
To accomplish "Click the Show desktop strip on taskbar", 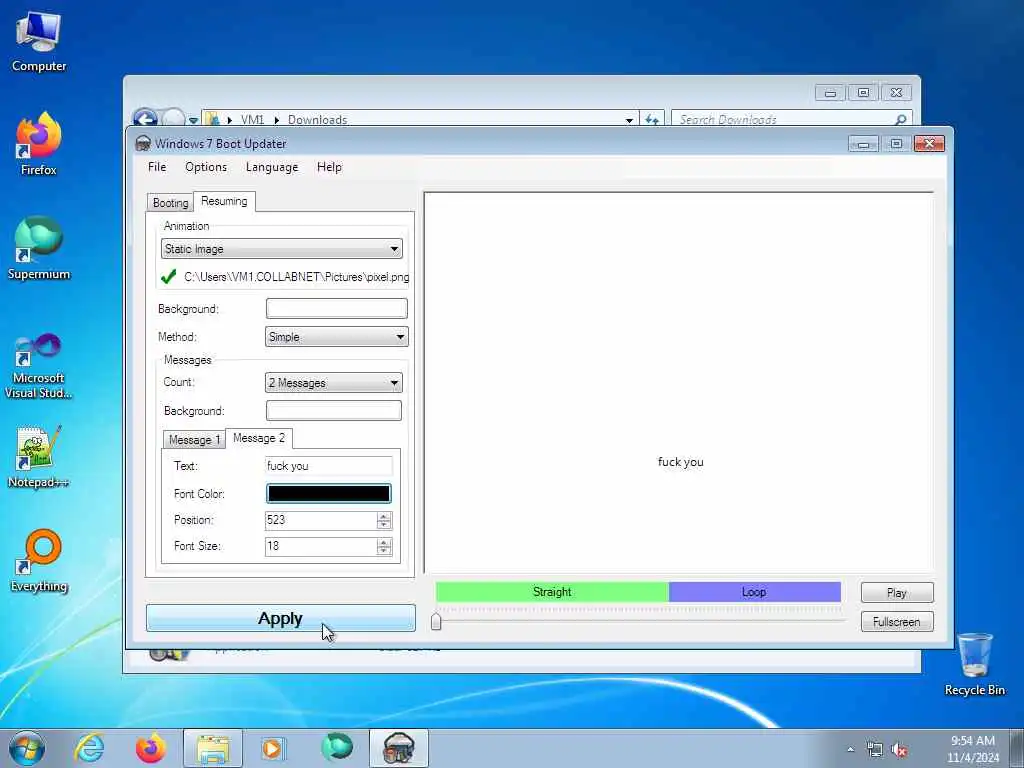I will point(1017,748).
